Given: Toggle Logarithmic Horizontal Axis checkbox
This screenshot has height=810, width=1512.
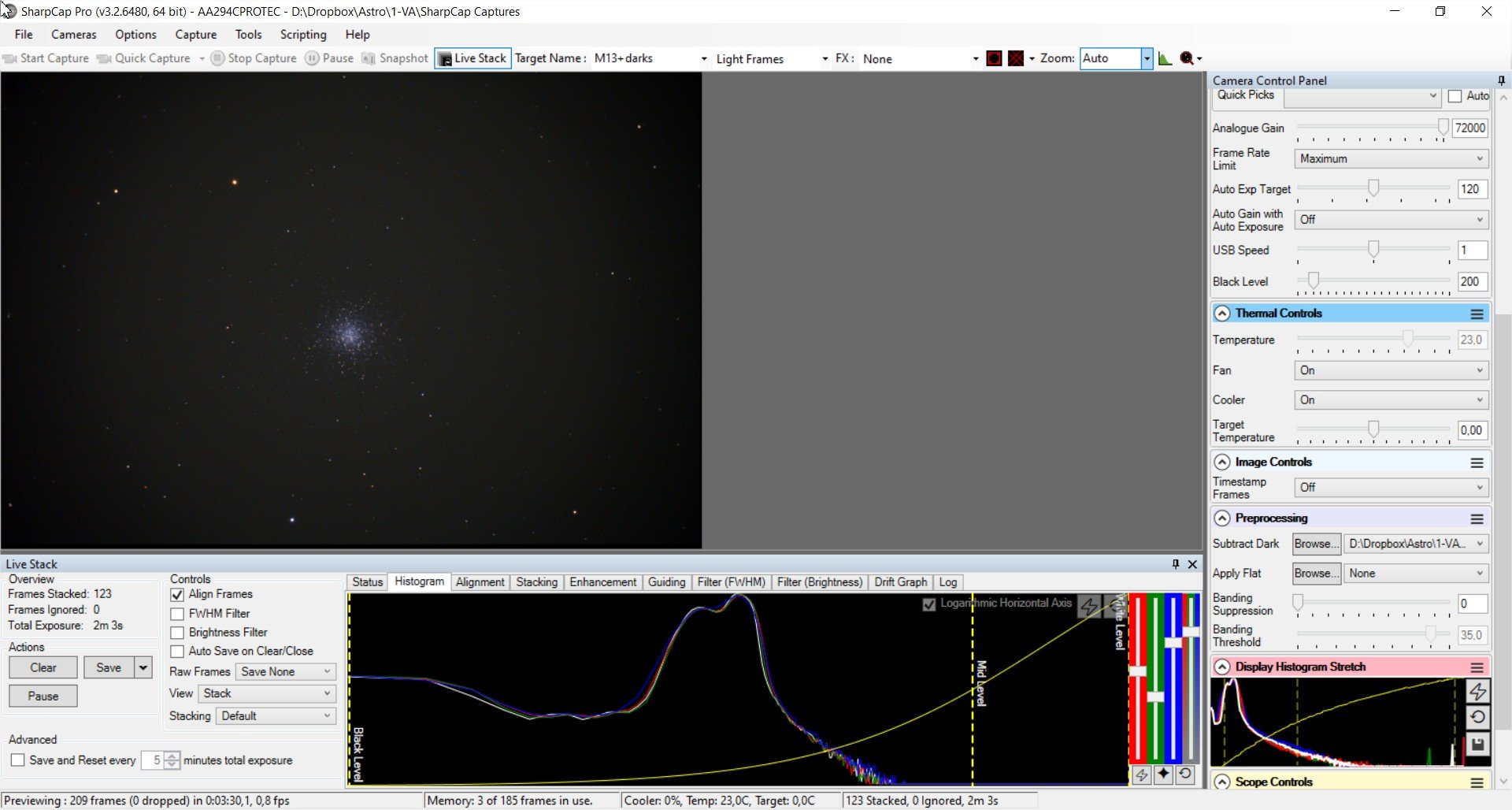Looking at the screenshot, I should click(929, 604).
